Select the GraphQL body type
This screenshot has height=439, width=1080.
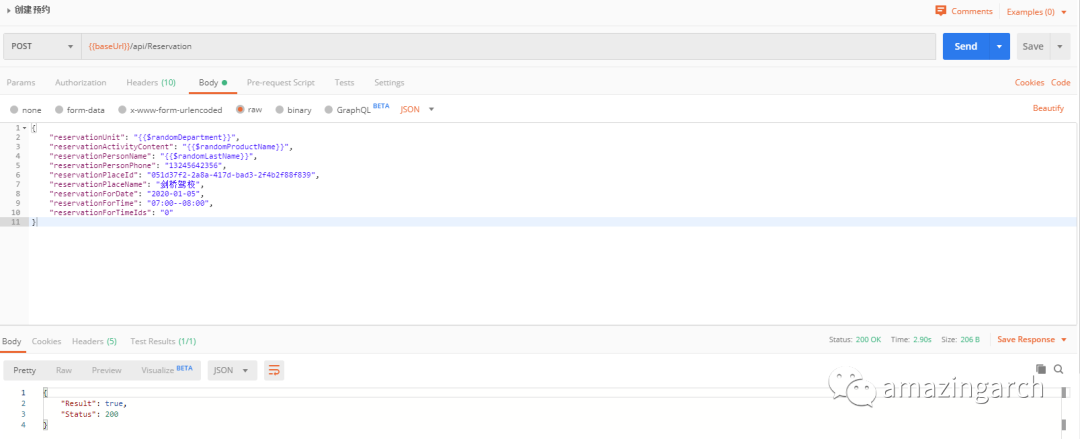(x=329, y=110)
